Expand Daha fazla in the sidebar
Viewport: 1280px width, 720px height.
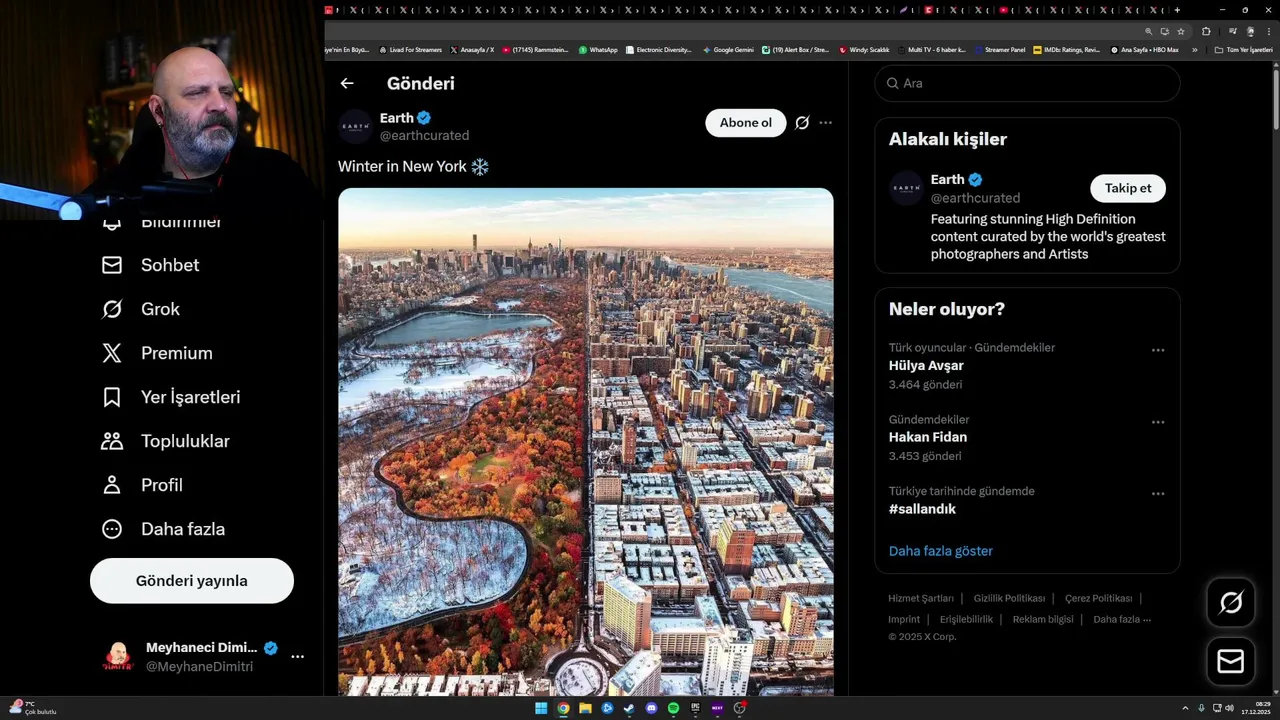click(x=163, y=529)
